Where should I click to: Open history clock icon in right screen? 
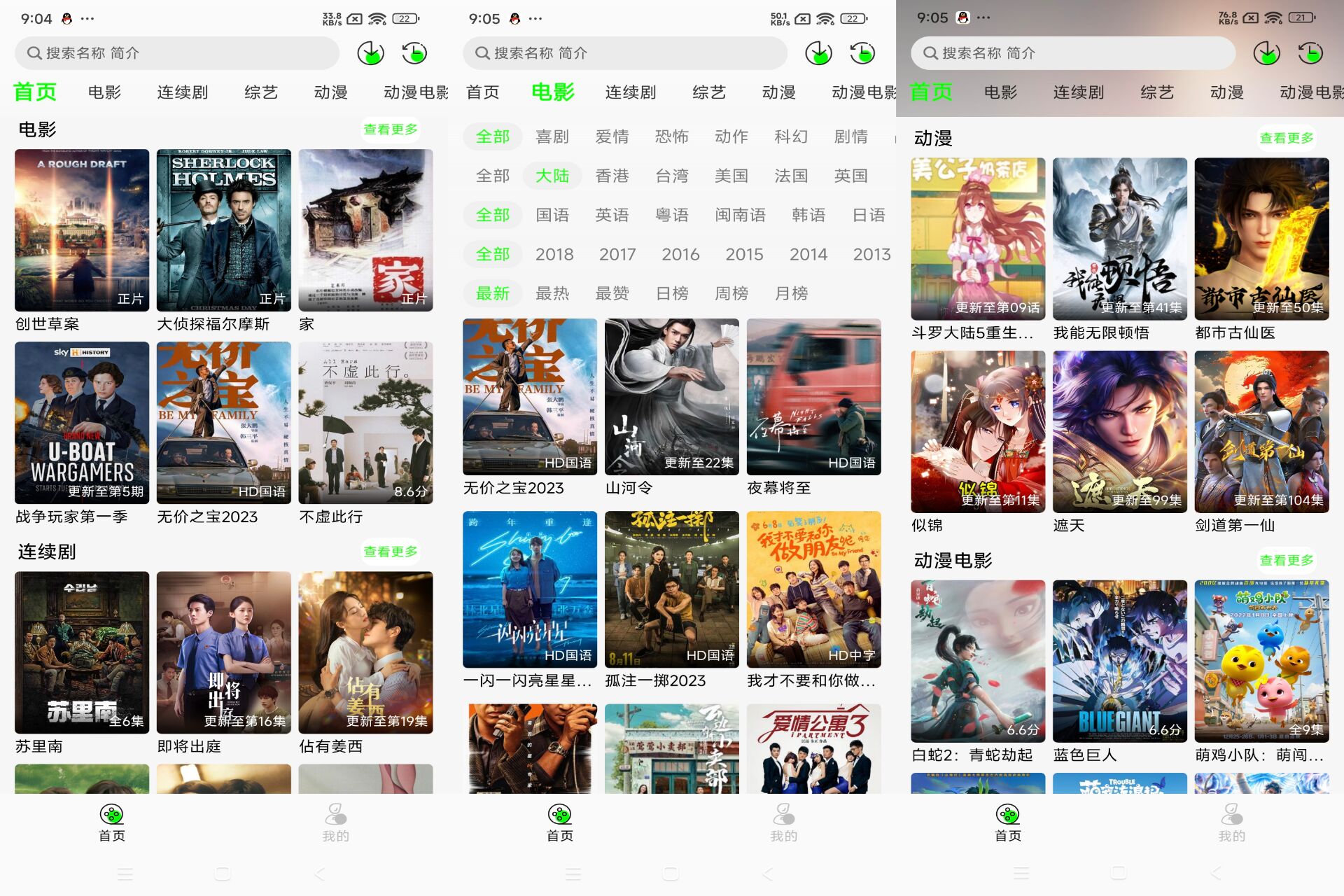pos(1310,53)
